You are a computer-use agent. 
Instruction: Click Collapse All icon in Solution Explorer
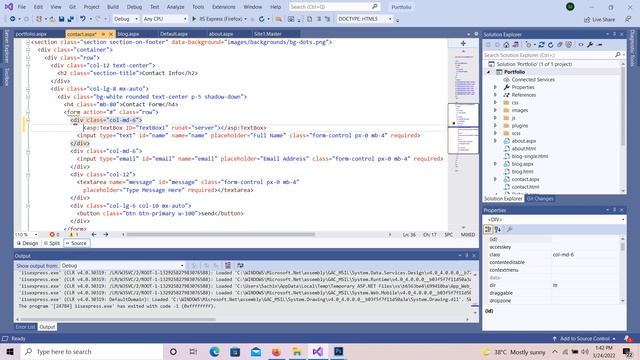pyautogui.click(x=560, y=45)
